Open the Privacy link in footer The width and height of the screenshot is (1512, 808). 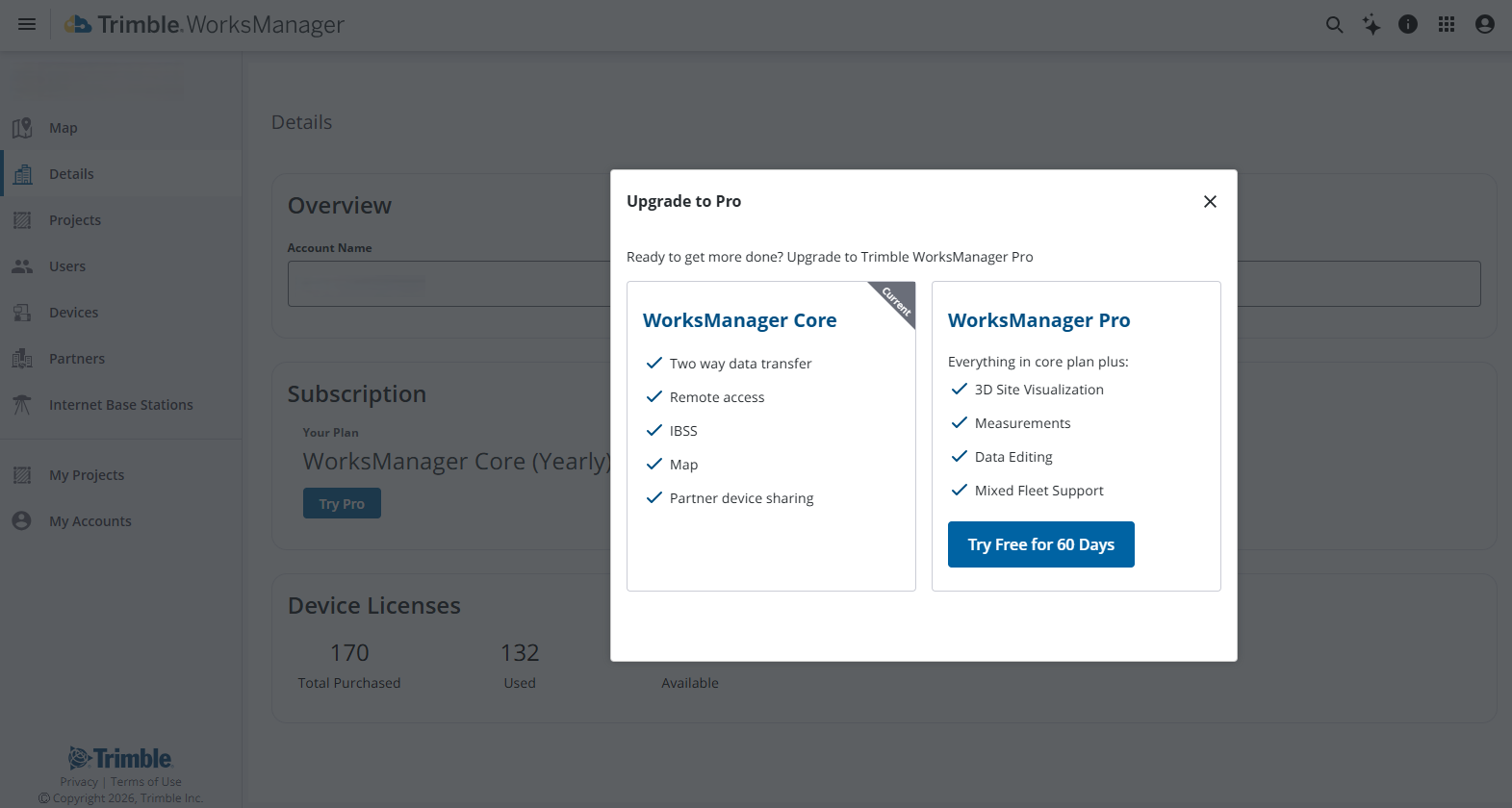[79, 782]
